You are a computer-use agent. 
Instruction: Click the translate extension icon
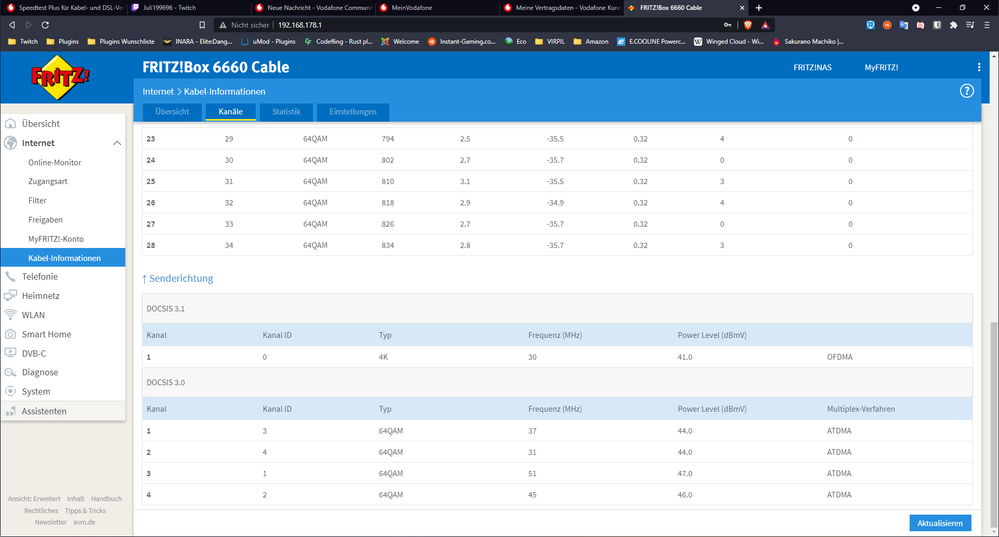click(x=903, y=25)
